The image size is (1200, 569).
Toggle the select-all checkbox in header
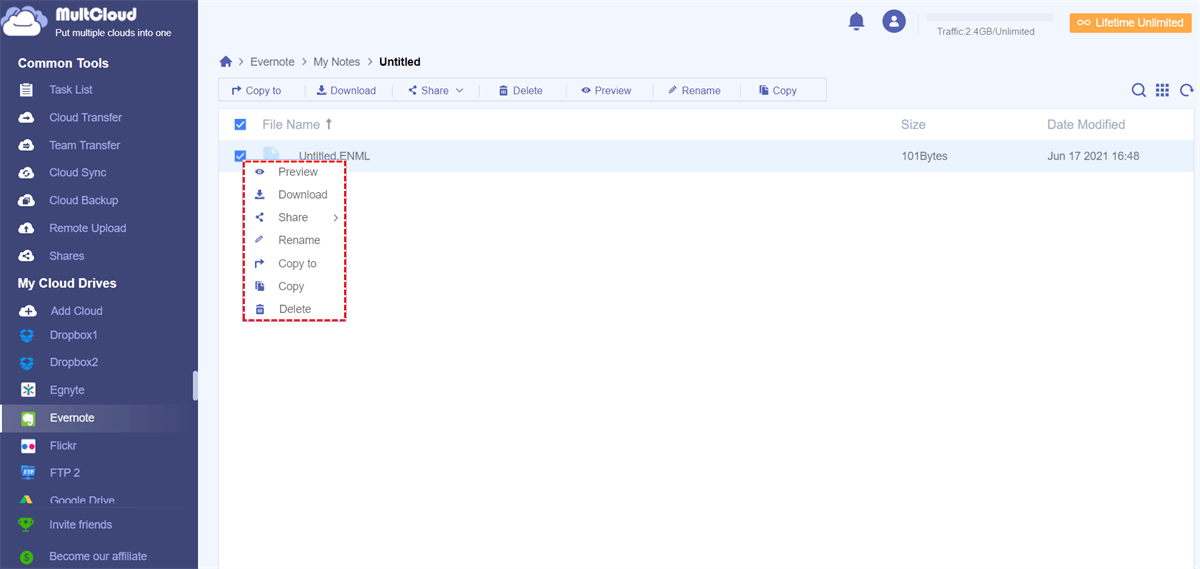[240, 125]
